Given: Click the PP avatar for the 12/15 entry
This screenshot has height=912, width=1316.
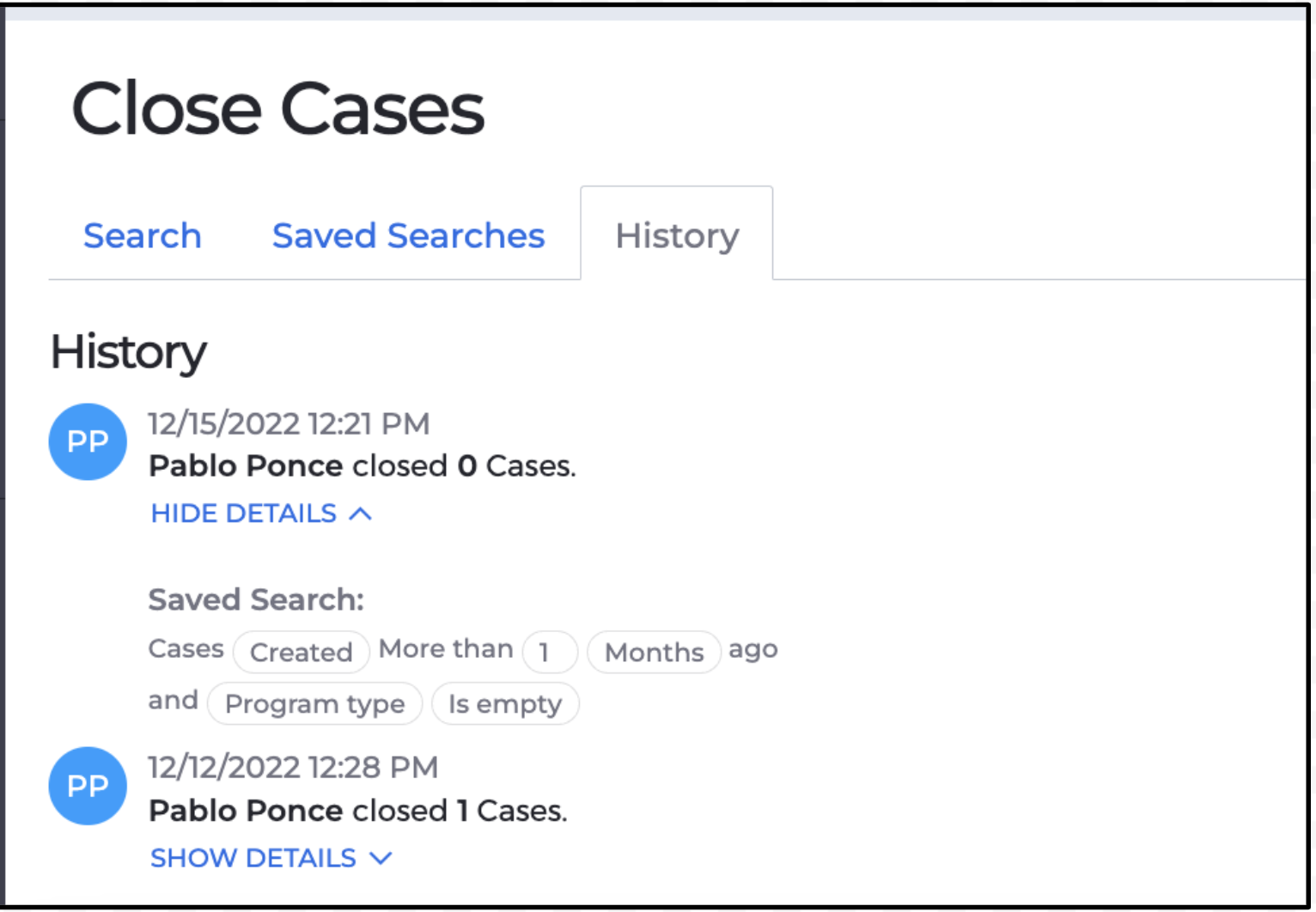Looking at the screenshot, I should click(x=88, y=441).
